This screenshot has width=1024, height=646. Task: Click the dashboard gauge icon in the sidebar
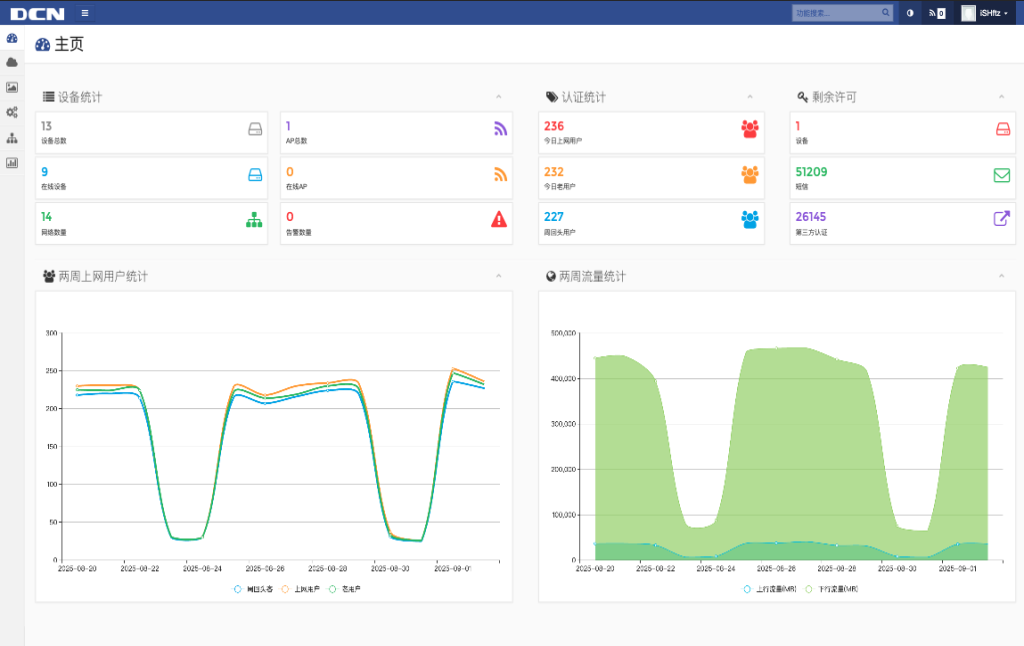coord(12,38)
